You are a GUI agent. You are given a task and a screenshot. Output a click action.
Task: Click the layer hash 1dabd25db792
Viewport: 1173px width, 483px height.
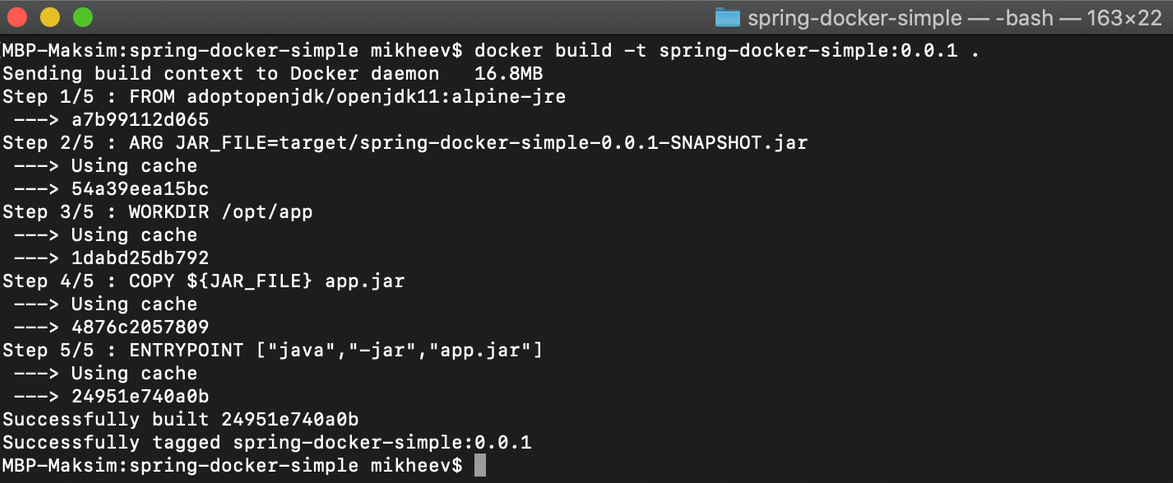140,258
